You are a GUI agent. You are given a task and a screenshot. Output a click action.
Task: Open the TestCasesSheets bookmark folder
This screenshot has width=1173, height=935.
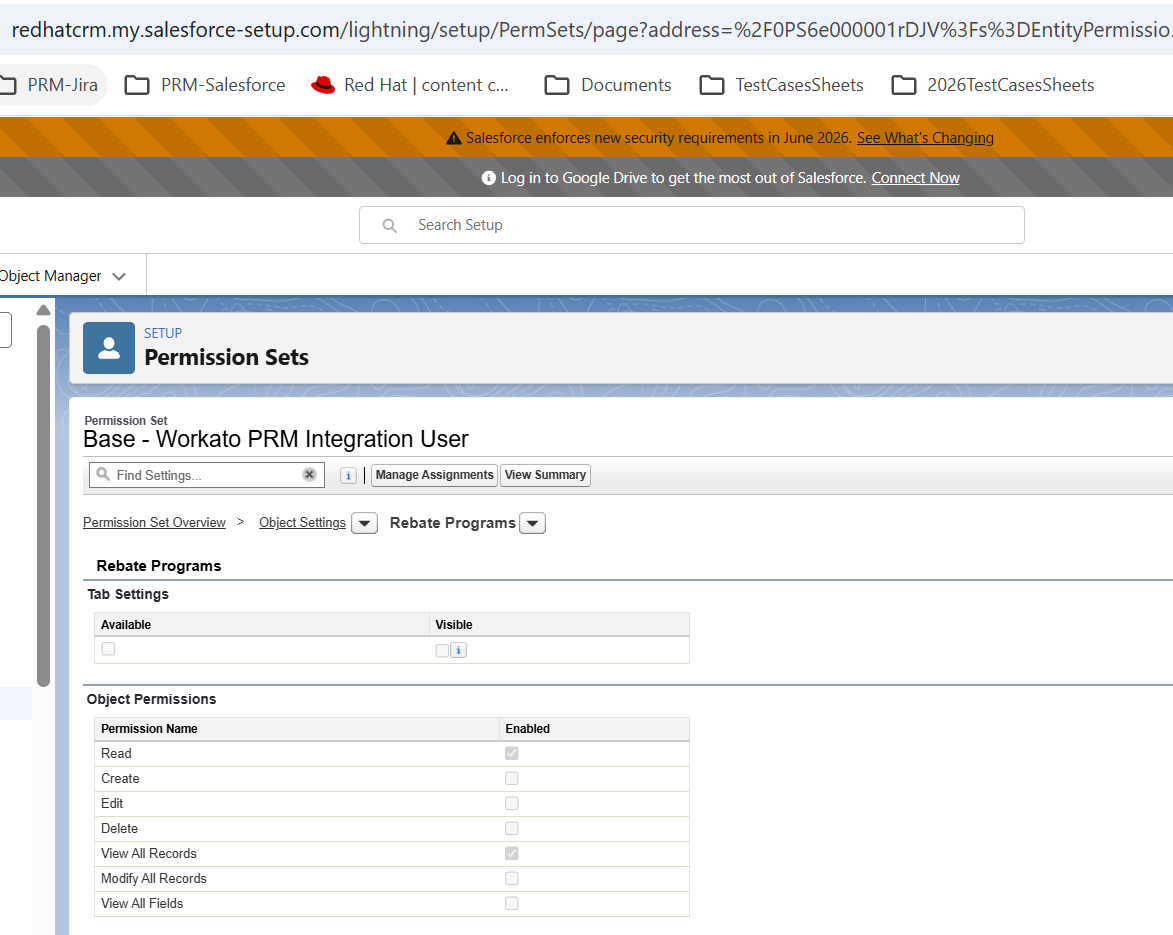pyautogui.click(x=781, y=85)
